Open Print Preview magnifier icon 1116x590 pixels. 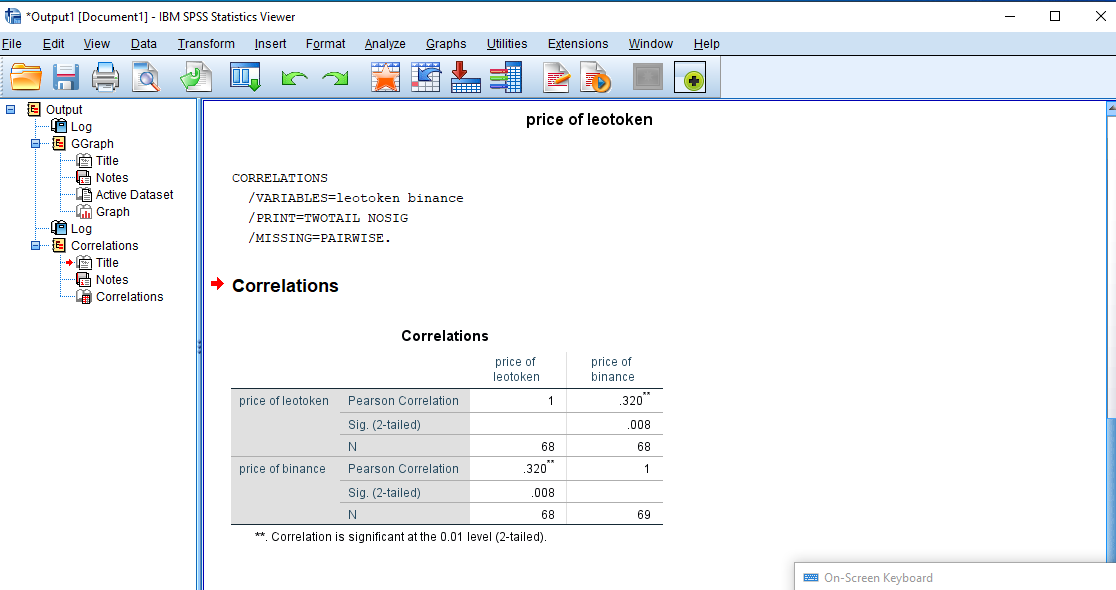146,77
